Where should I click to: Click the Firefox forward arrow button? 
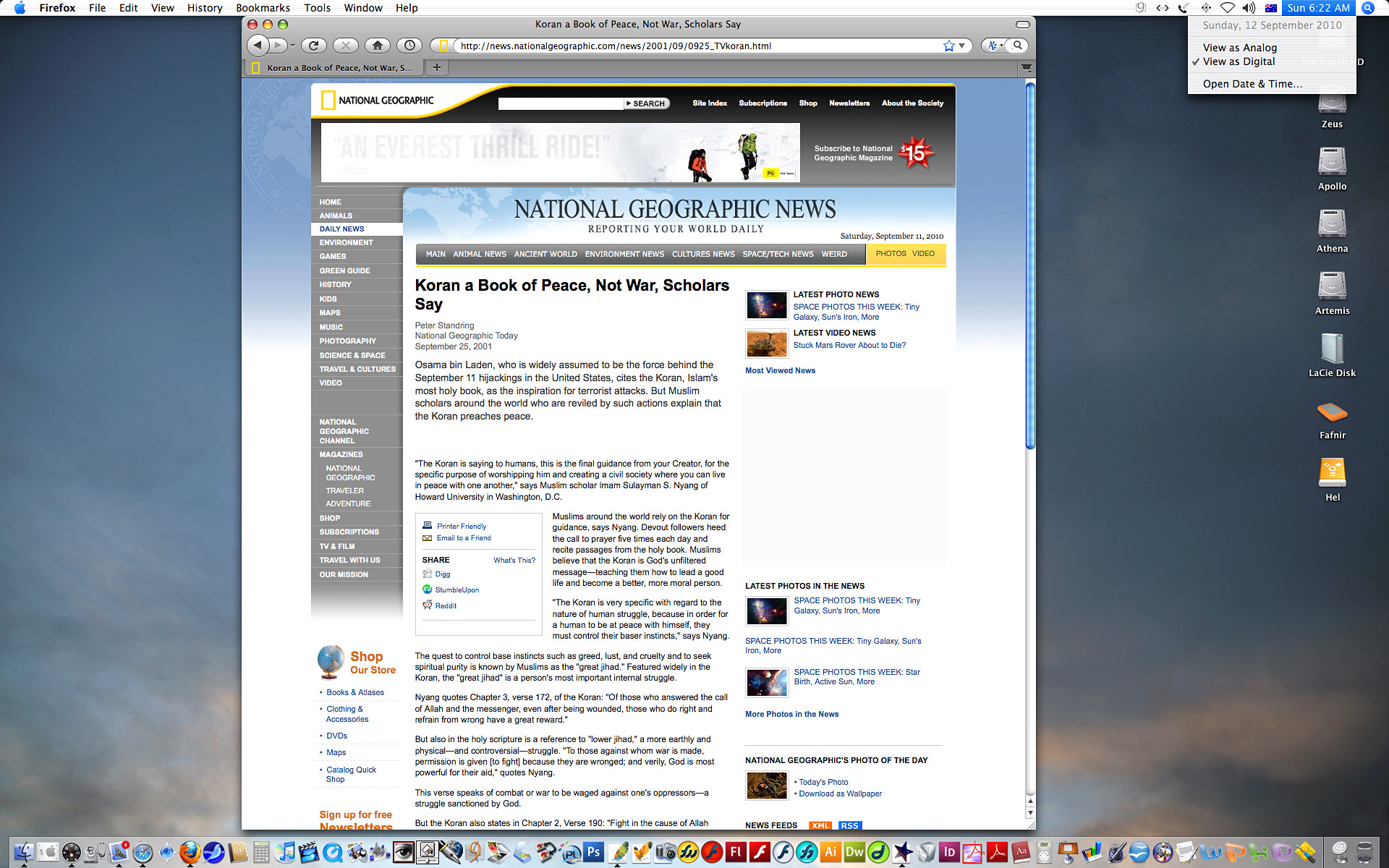278,46
